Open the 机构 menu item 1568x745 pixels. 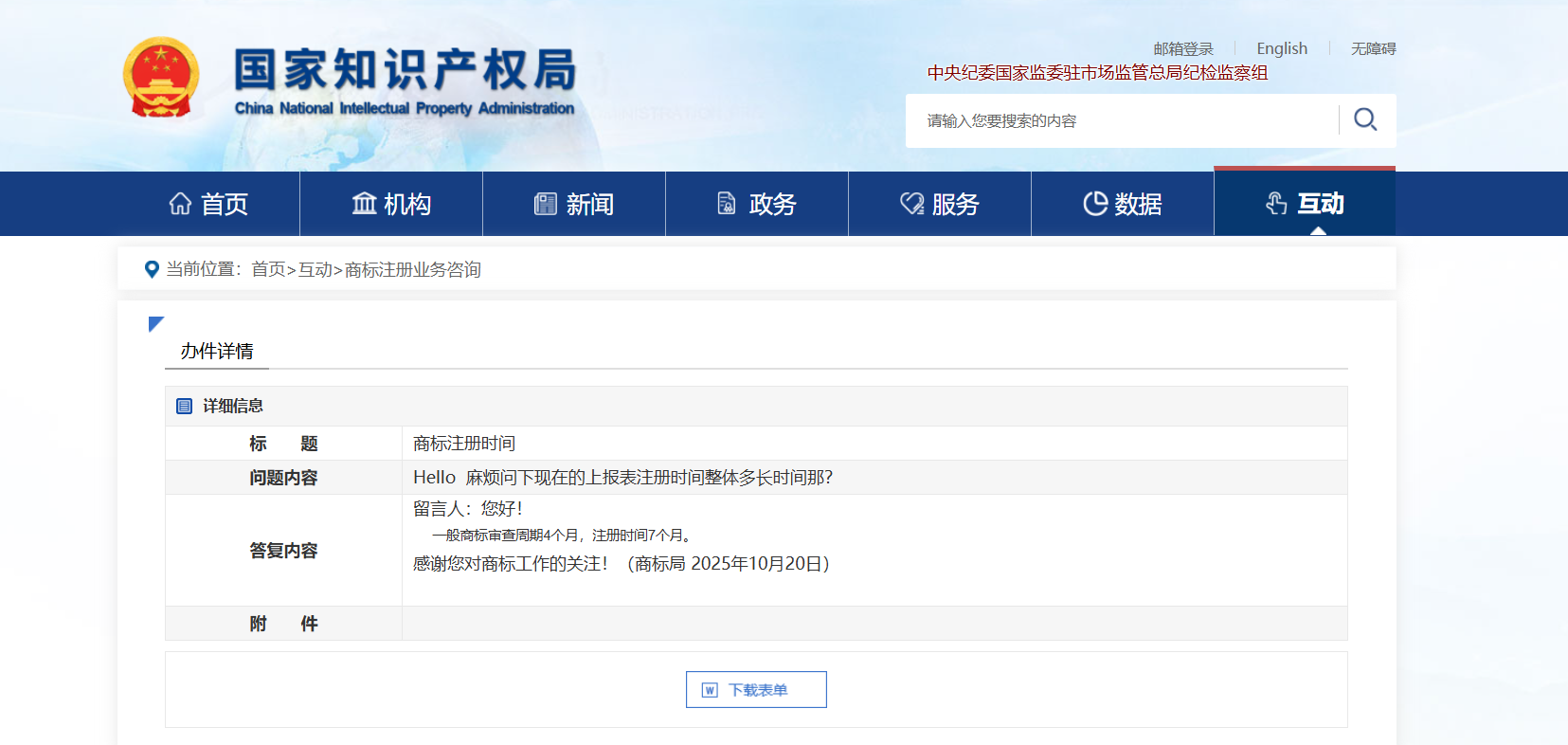click(x=391, y=204)
